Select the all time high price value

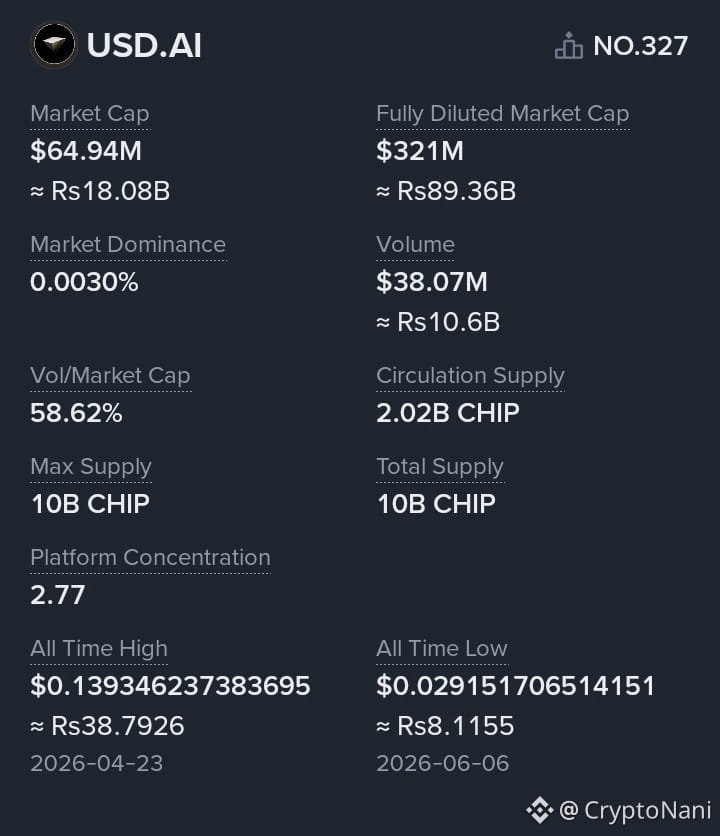[x=170, y=686]
